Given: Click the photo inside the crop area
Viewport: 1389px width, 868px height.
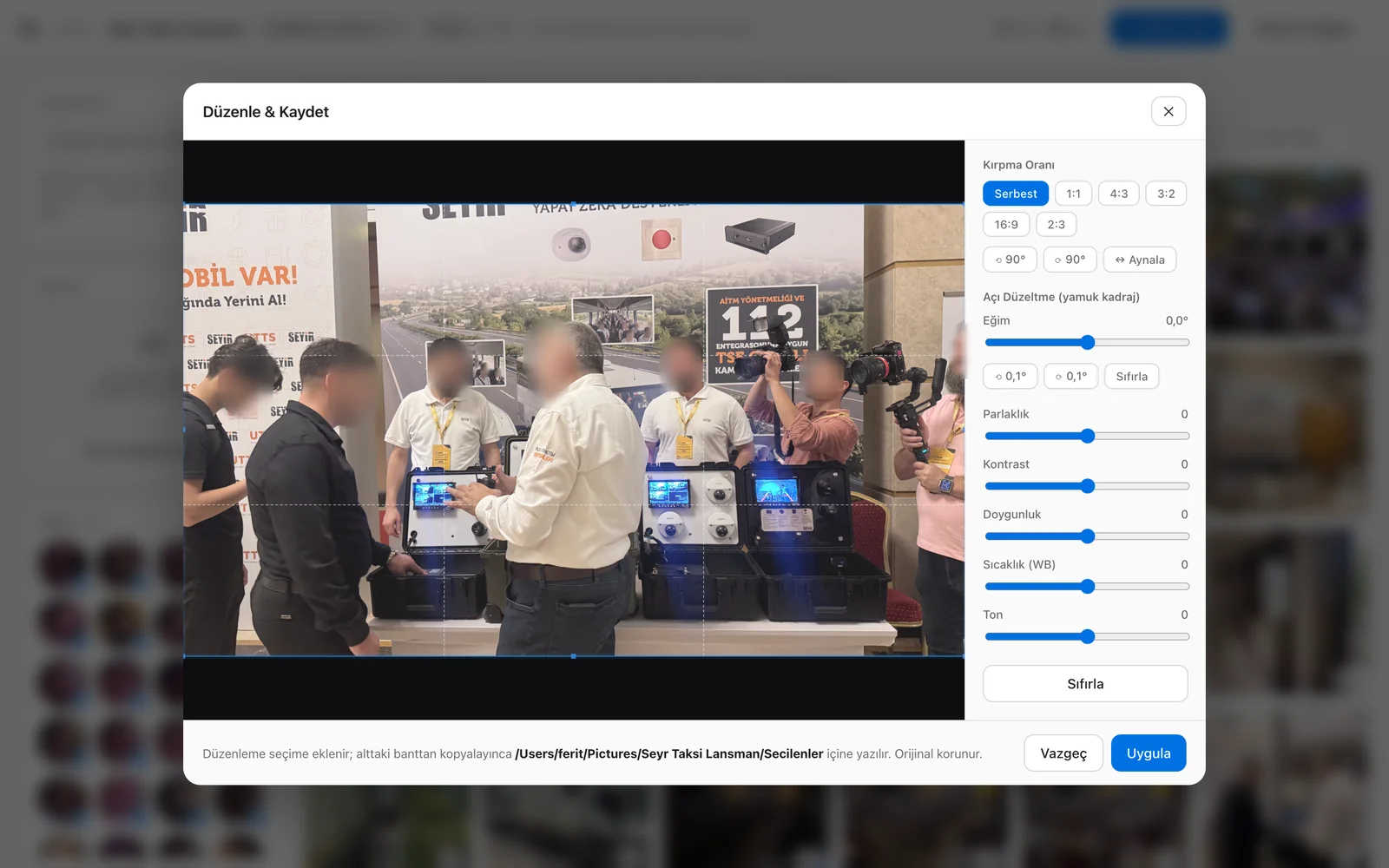Looking at the screenshot, I should [573, 430].
